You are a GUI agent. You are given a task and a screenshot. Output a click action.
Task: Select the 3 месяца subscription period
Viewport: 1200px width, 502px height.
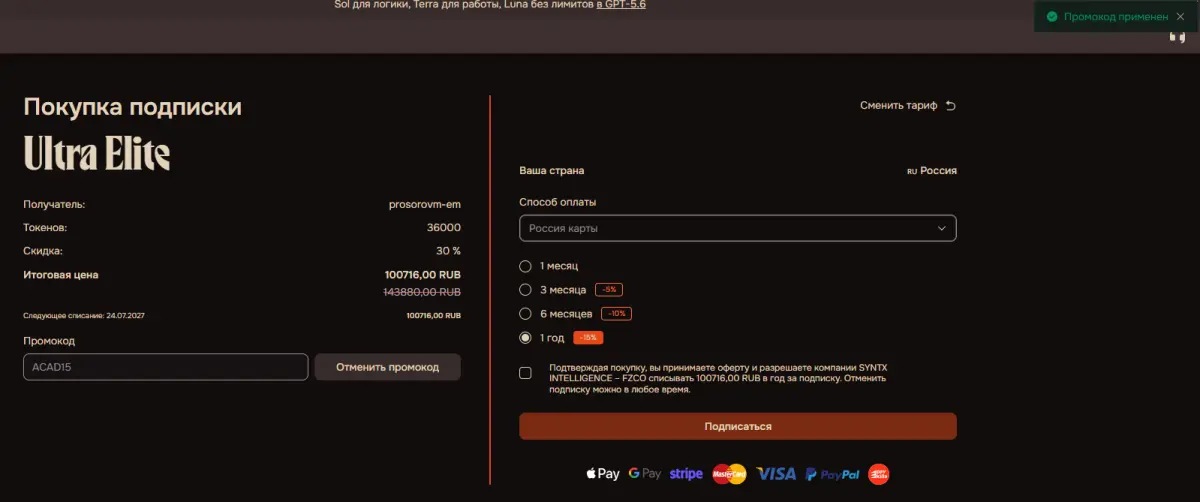tap(525, 290)
